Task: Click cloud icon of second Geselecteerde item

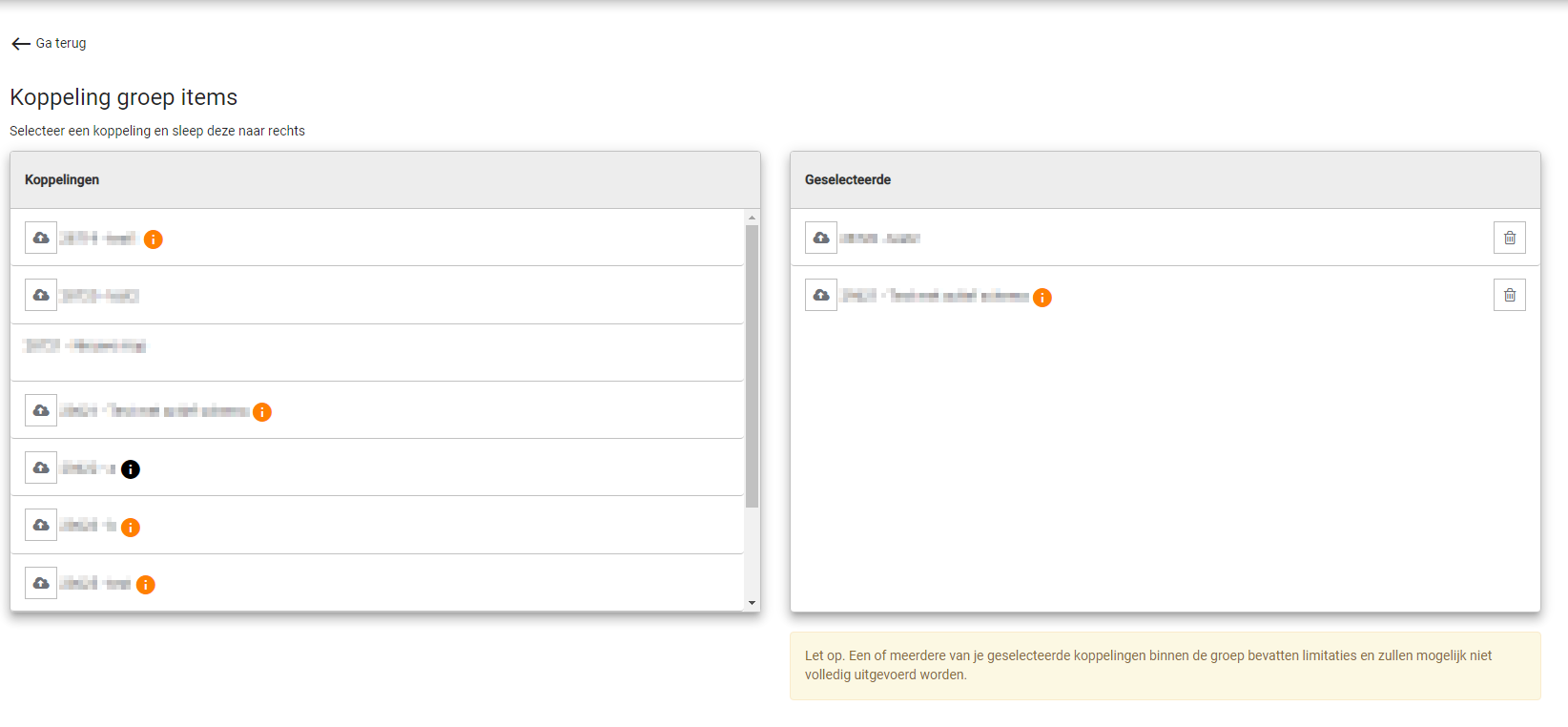Action: coord(821,295)
